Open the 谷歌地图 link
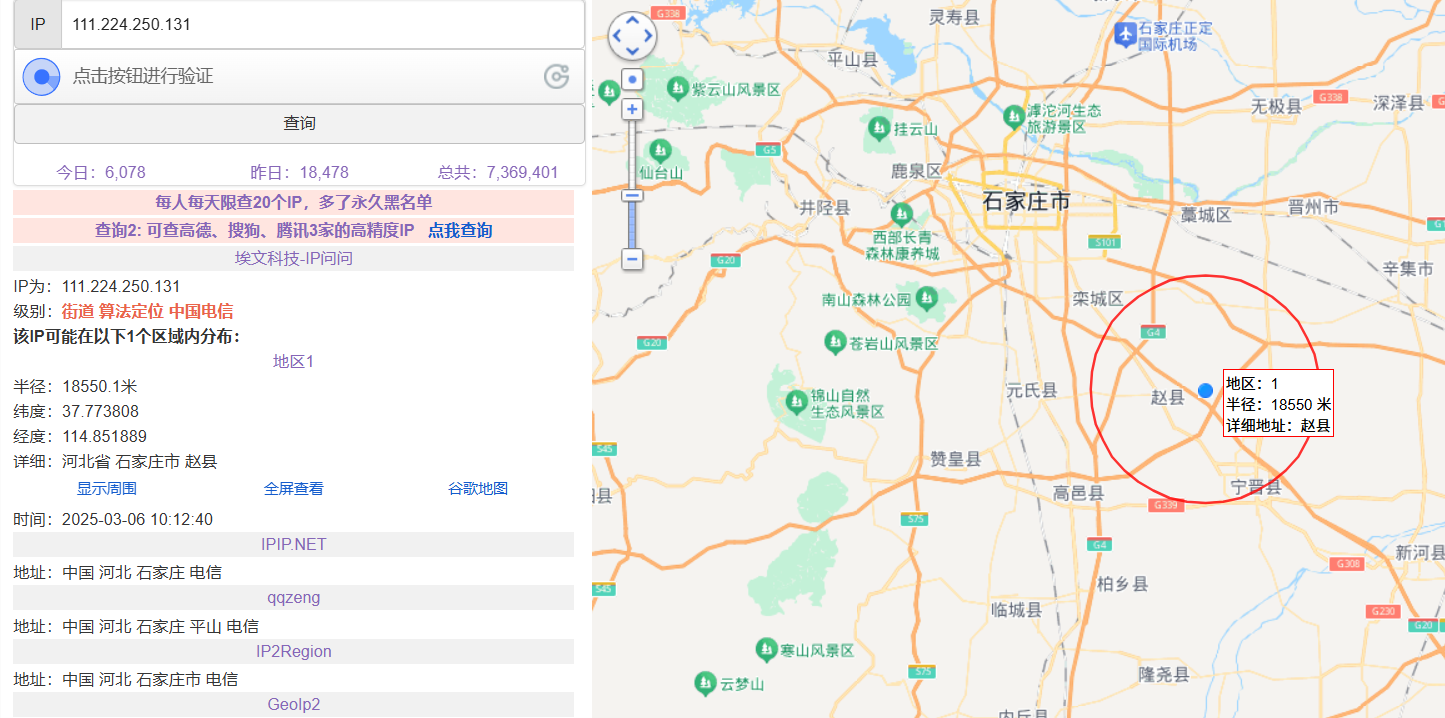The height and width of the screenshot is (718, 1445). click(481, 487)
